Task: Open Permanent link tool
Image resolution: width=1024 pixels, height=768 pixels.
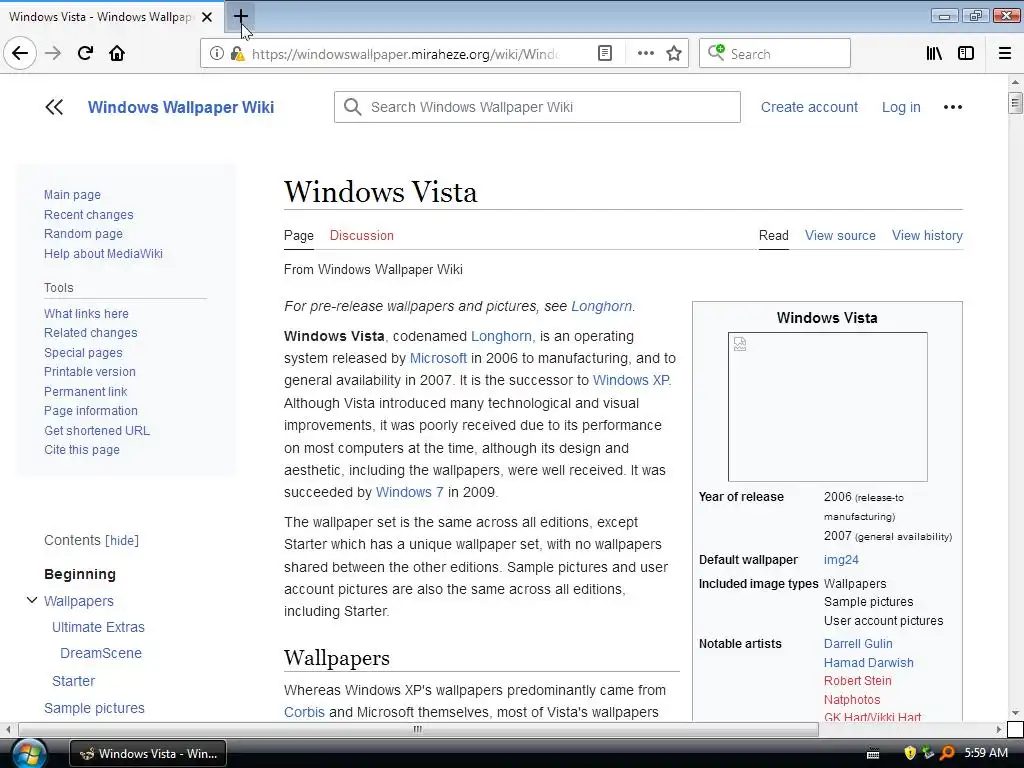Action: pos(86,392)
